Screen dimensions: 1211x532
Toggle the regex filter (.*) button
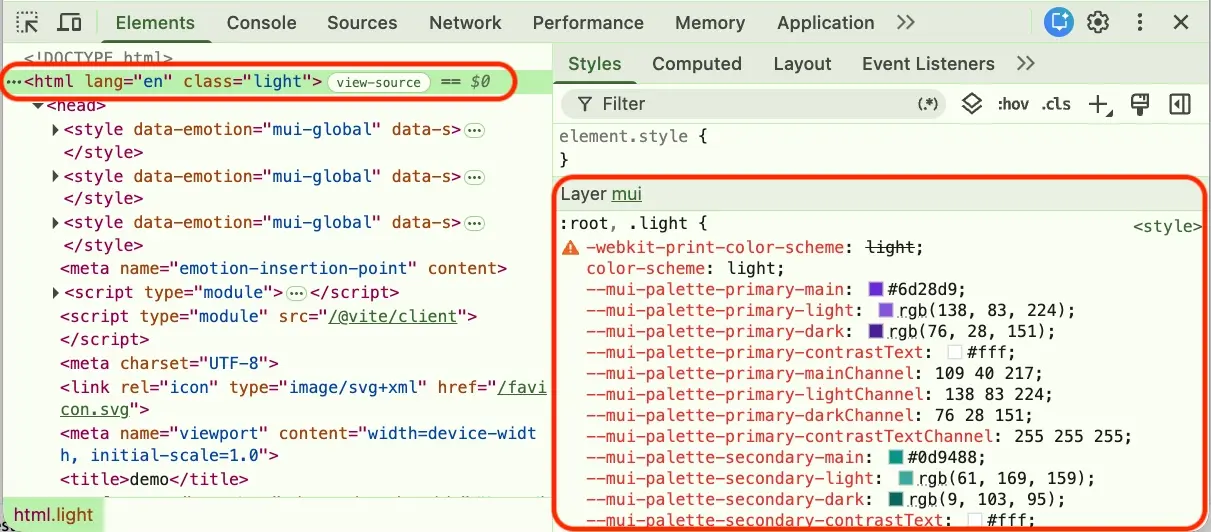928,104
